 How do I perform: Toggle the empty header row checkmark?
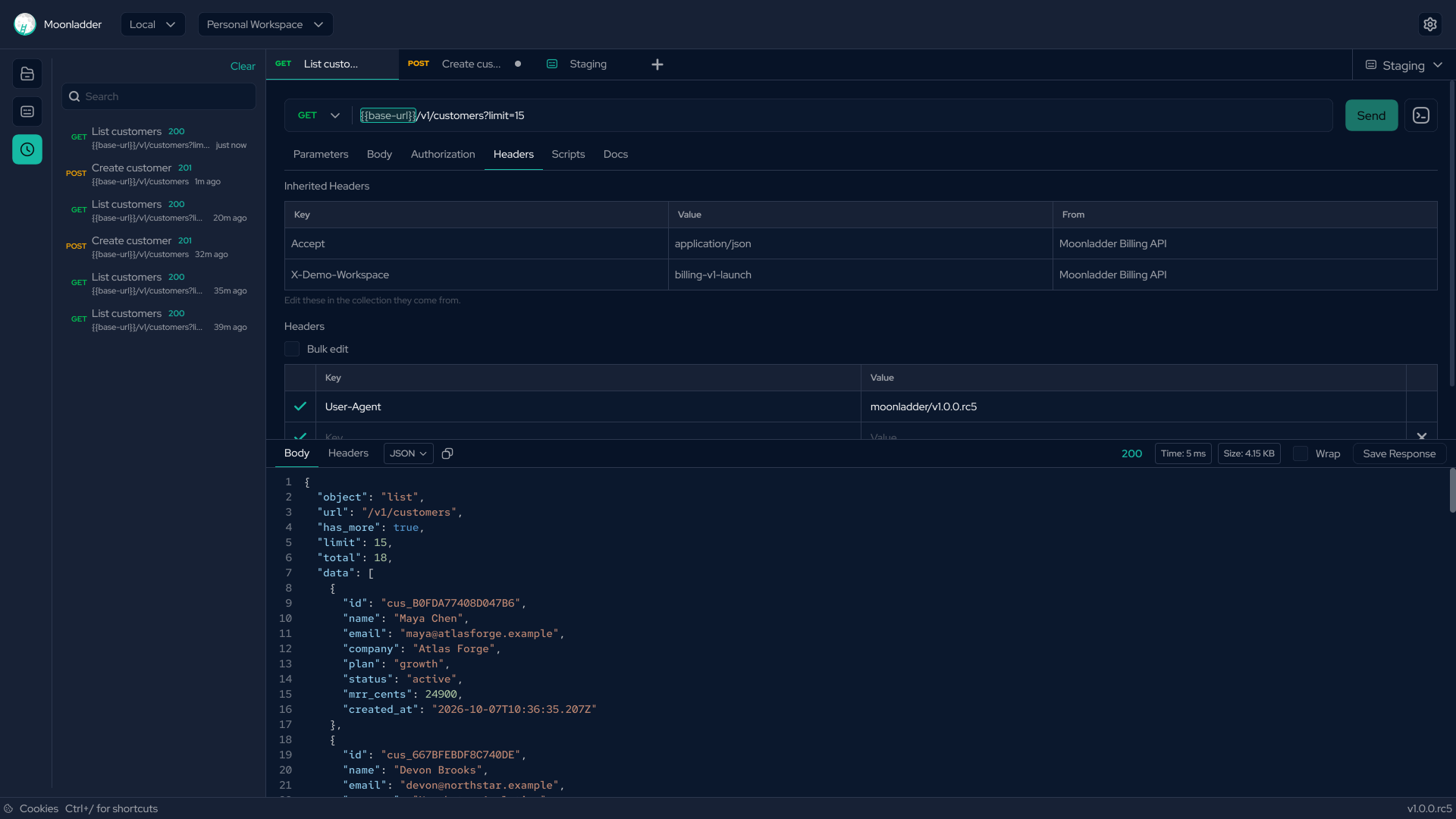[x=300, y=436]
